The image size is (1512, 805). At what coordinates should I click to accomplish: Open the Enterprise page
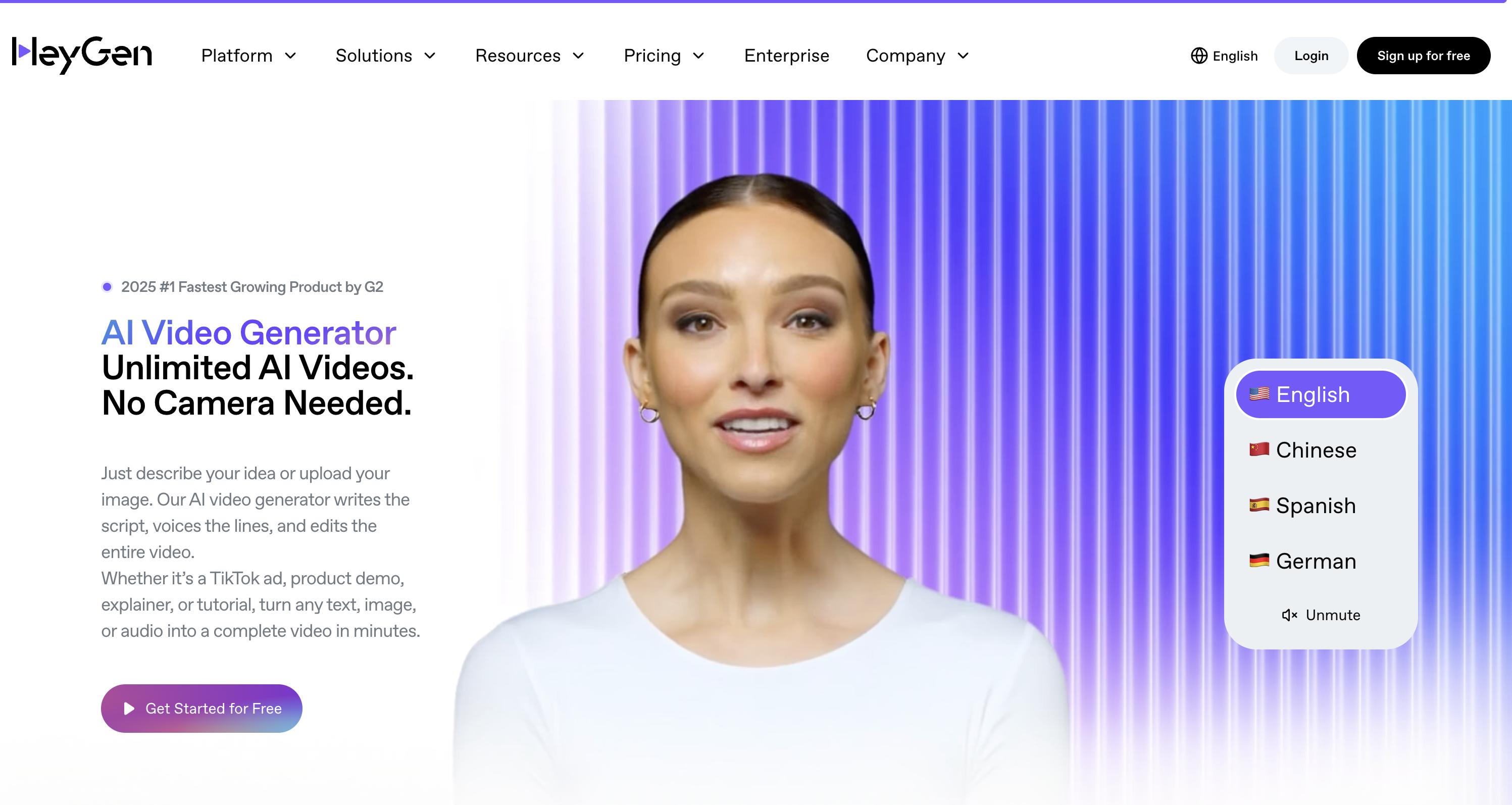[x=786, y=56]
